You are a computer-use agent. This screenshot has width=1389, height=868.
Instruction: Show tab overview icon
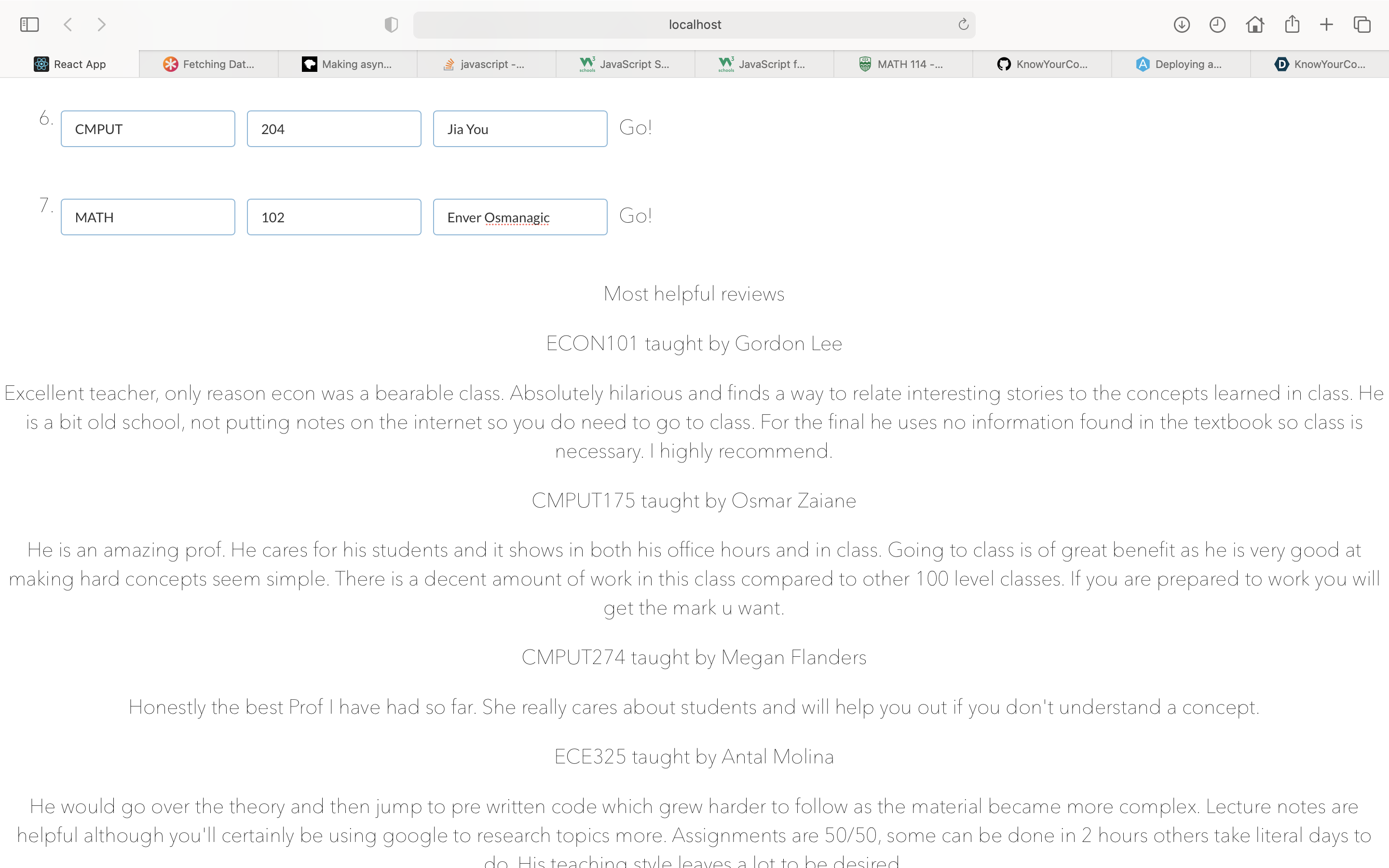click(1362, 25)
